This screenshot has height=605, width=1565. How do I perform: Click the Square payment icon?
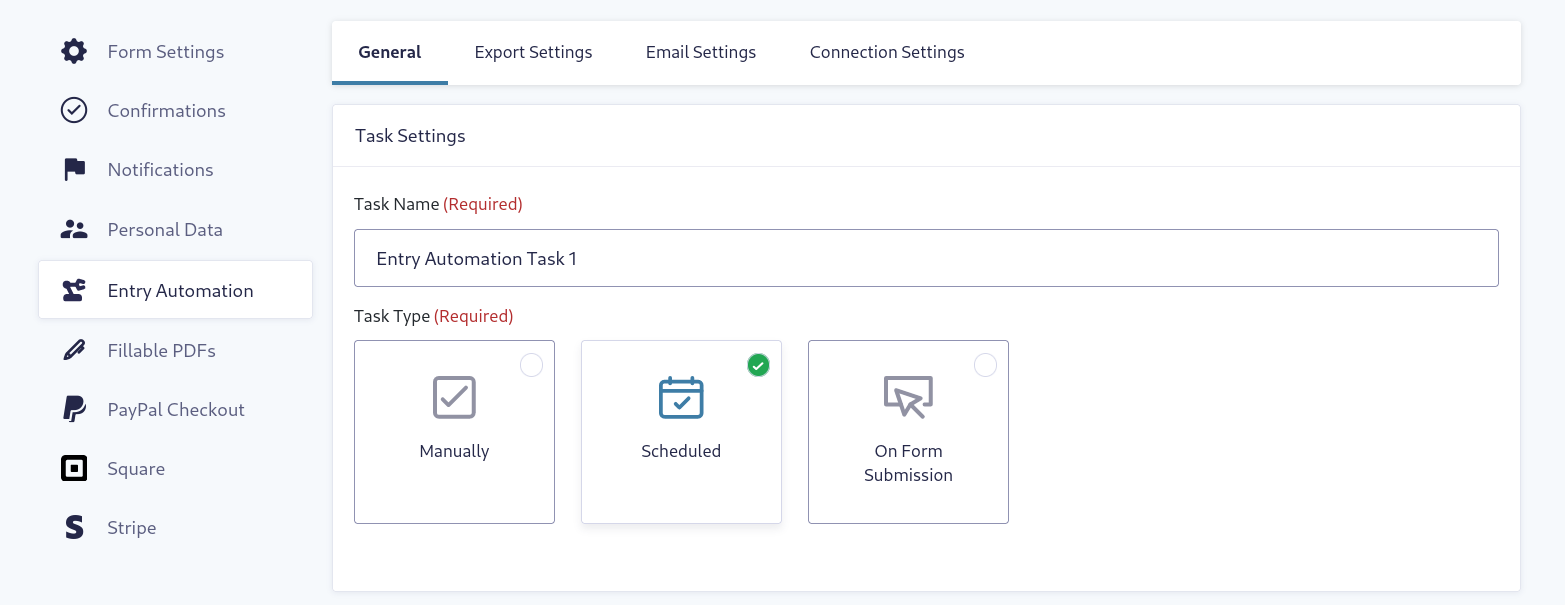tap(74, 468)
